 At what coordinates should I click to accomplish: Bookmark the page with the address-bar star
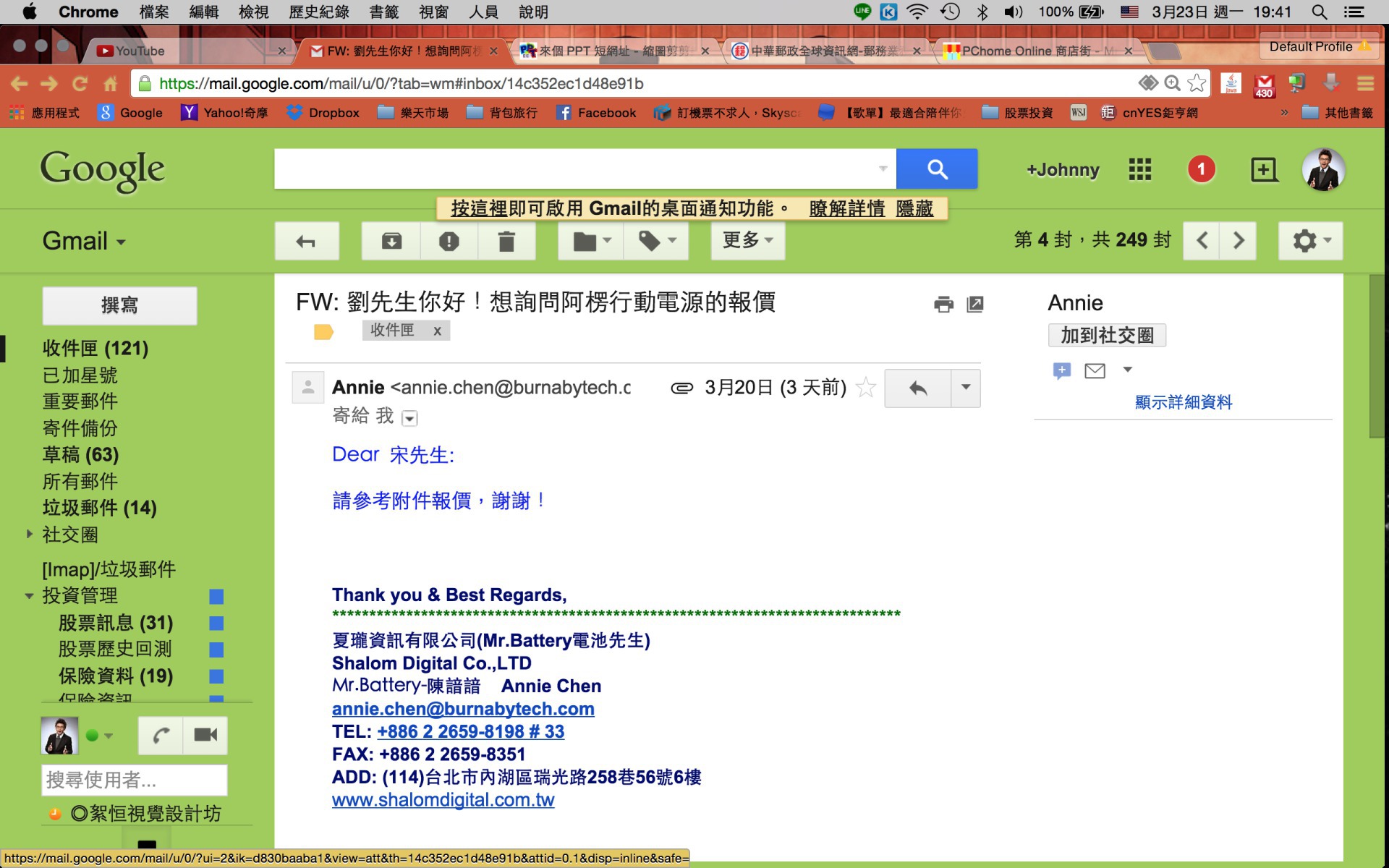pyautogui.click(x=1197, y=83)
